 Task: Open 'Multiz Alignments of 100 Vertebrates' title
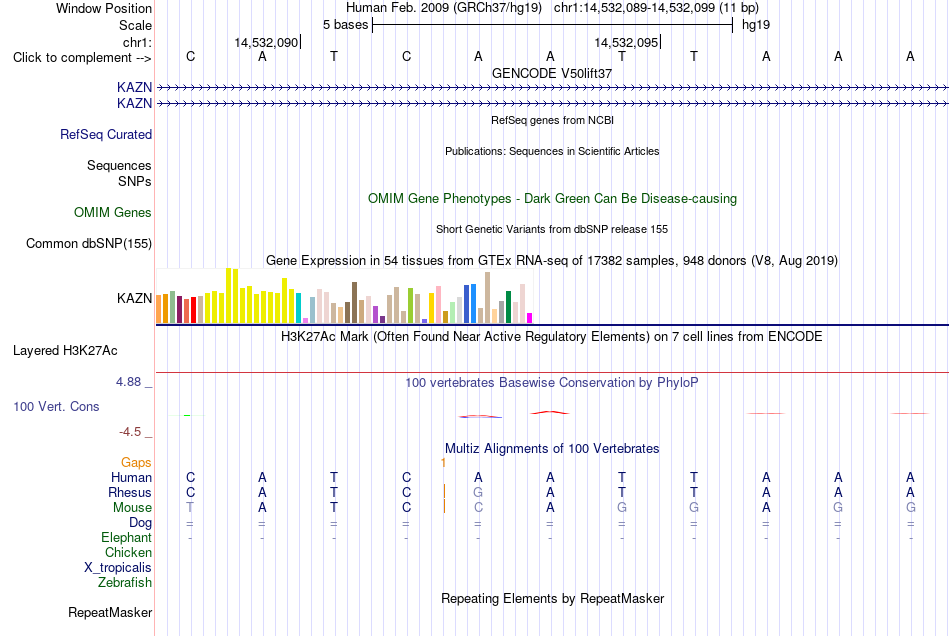552,449
